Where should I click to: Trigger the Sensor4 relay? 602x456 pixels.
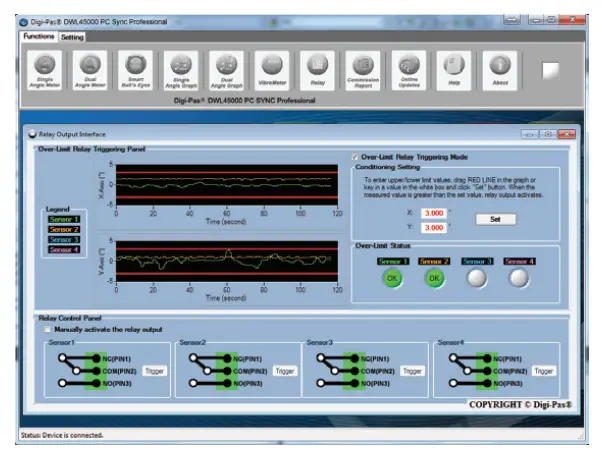click(x=544, y=371)
